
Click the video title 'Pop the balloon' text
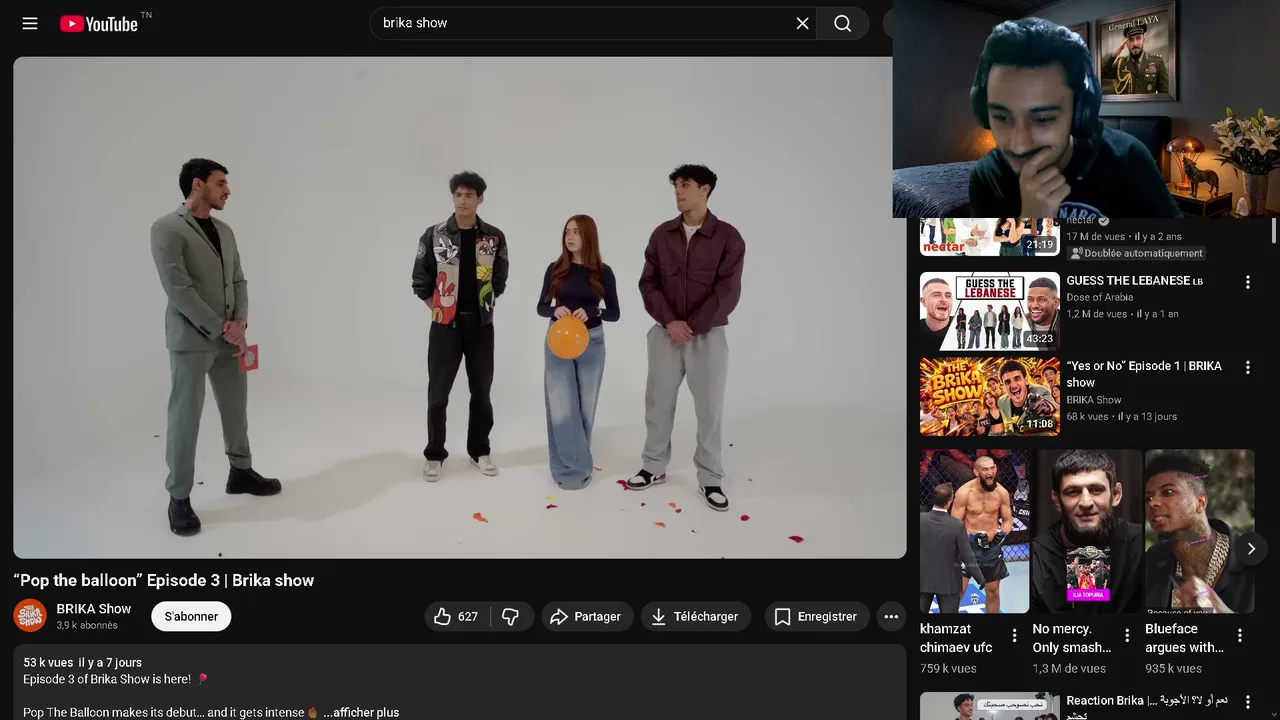click(164, 581)
